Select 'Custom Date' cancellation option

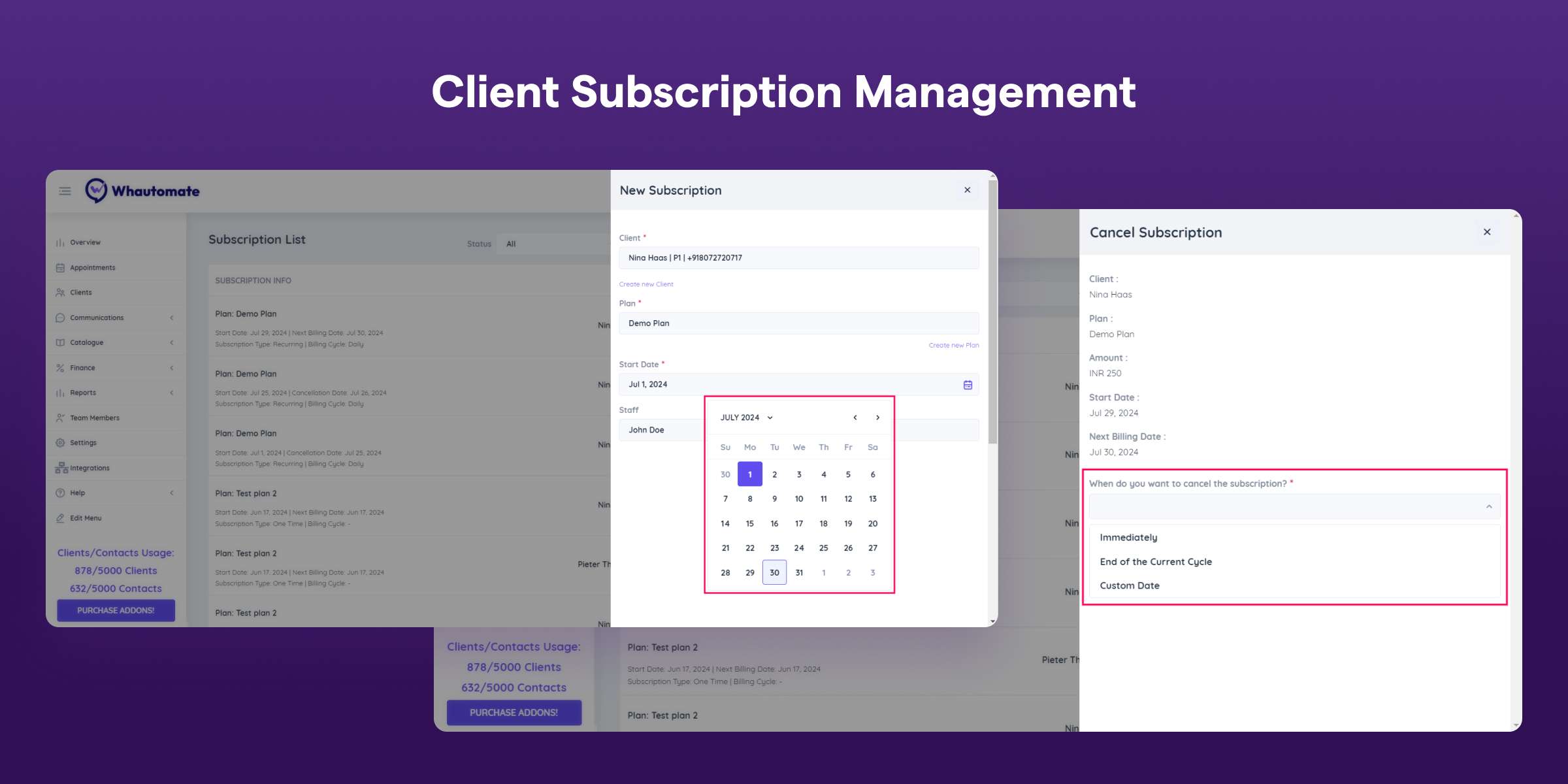[x=1130, y=586]
